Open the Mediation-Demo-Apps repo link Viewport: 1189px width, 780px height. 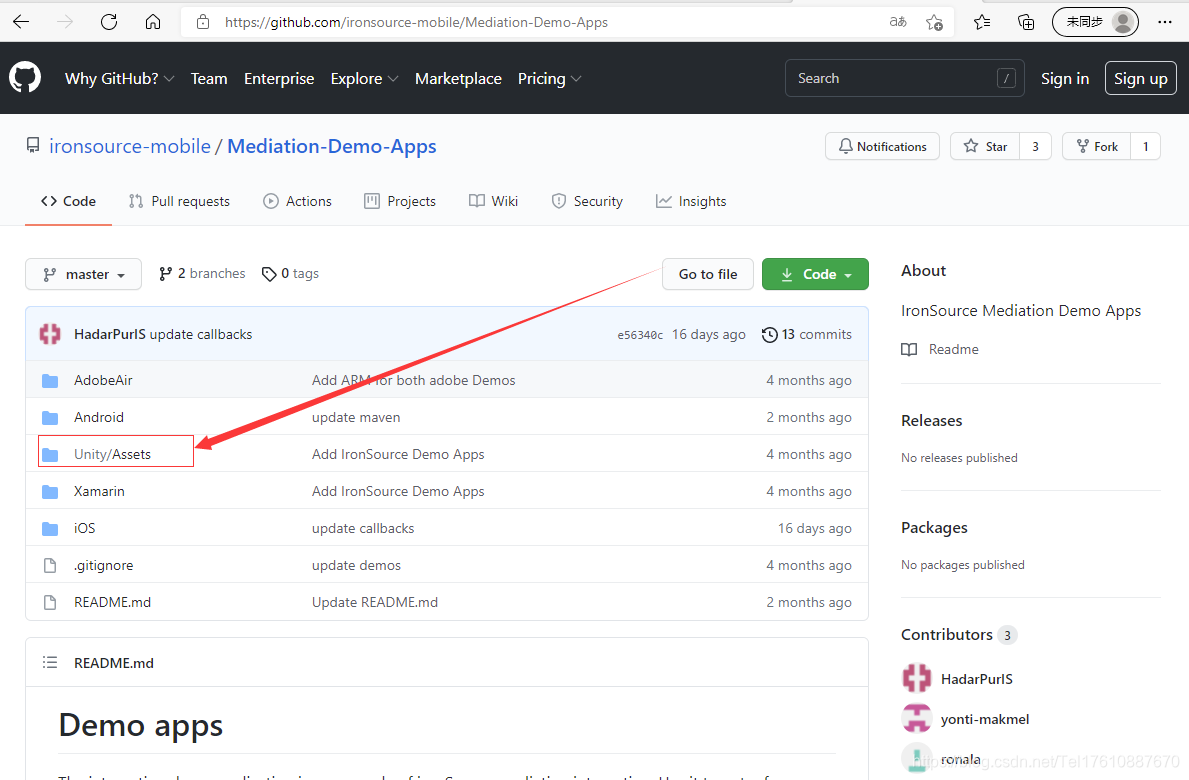click(332, 146)
